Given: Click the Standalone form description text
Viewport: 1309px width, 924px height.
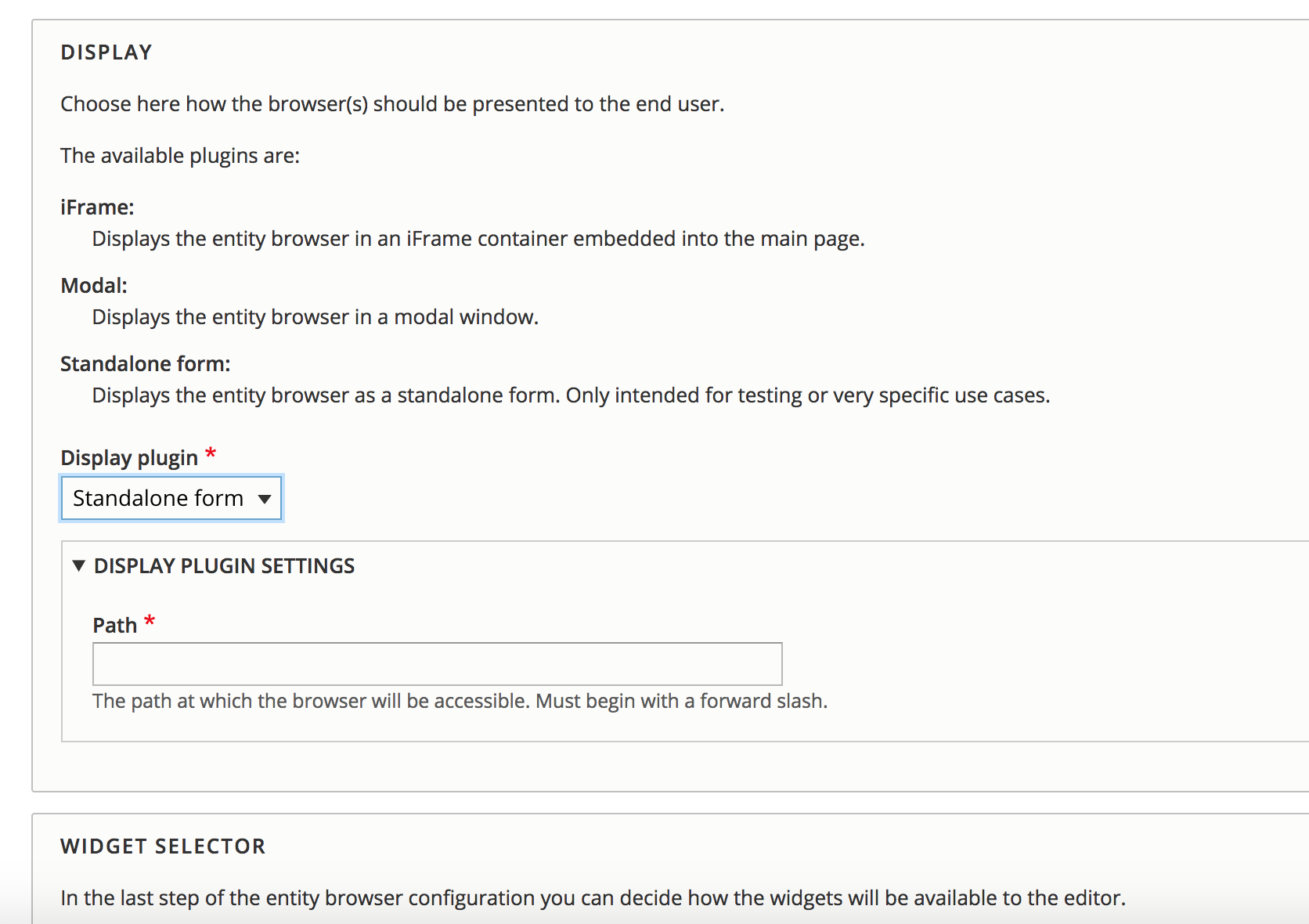Looking at the screenshot, I should coord(570,395).
